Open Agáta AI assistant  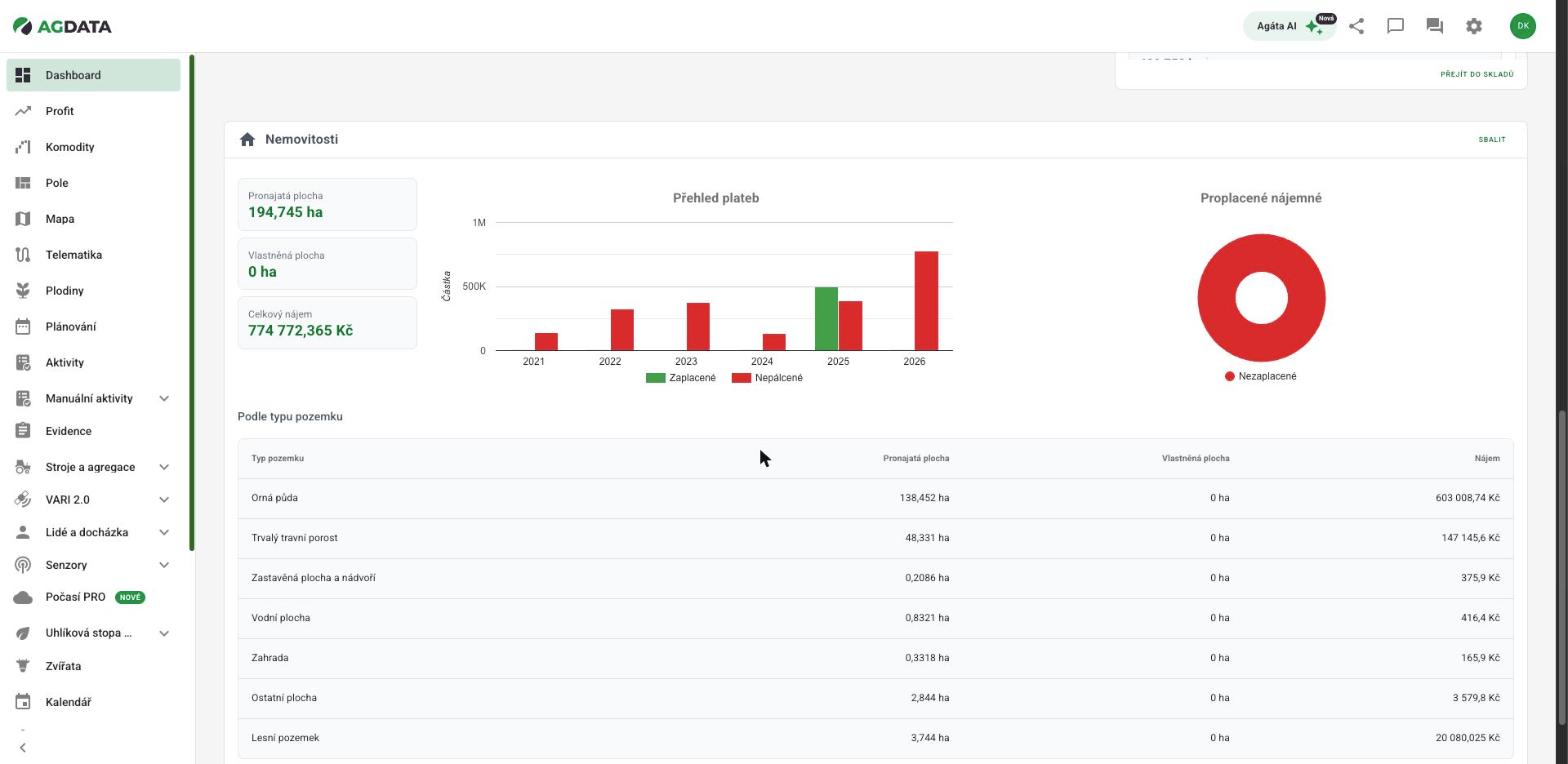pos(1289,26)
